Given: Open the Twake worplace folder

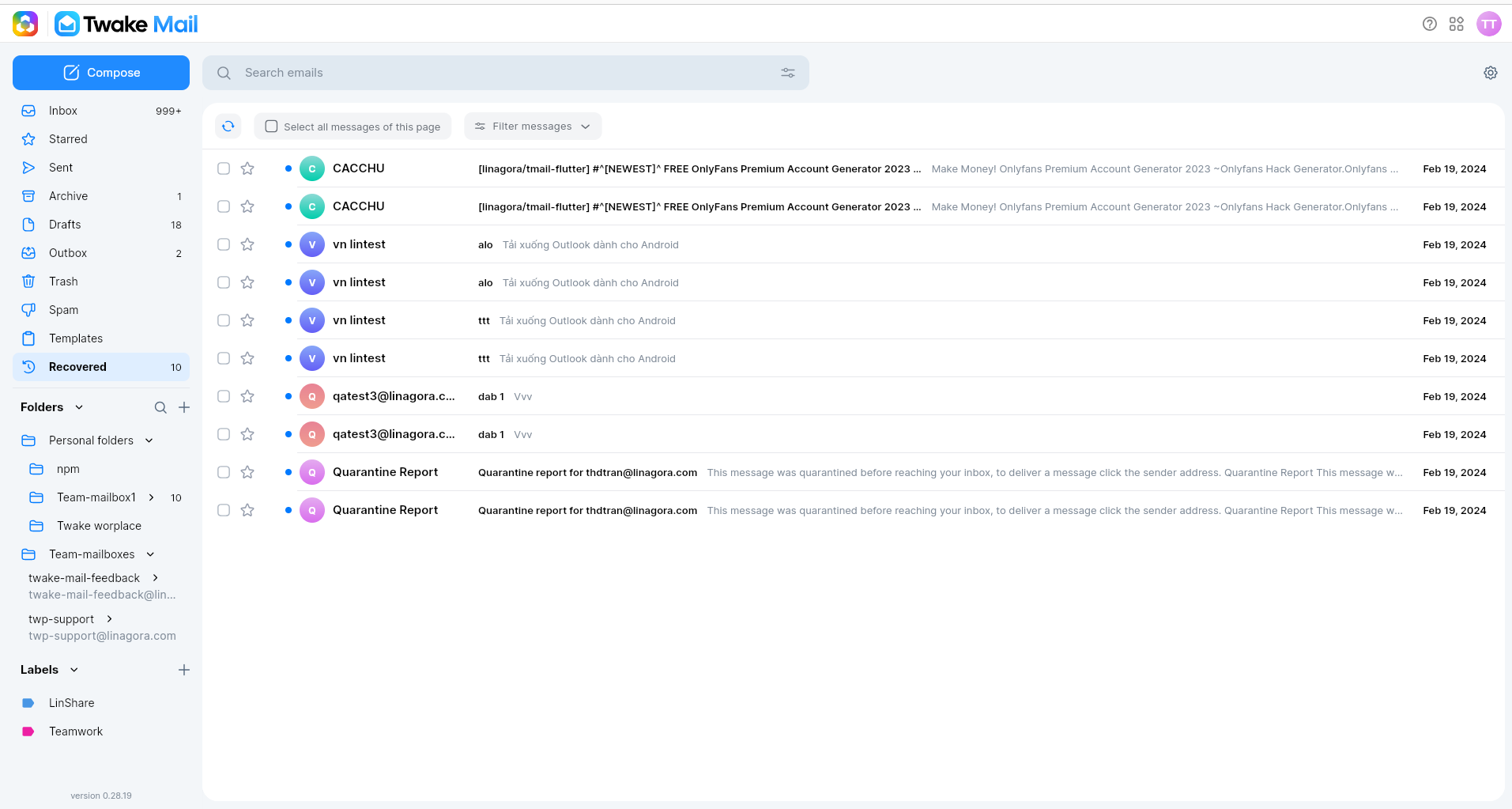Looking at the screenshot, I should 101,526.
